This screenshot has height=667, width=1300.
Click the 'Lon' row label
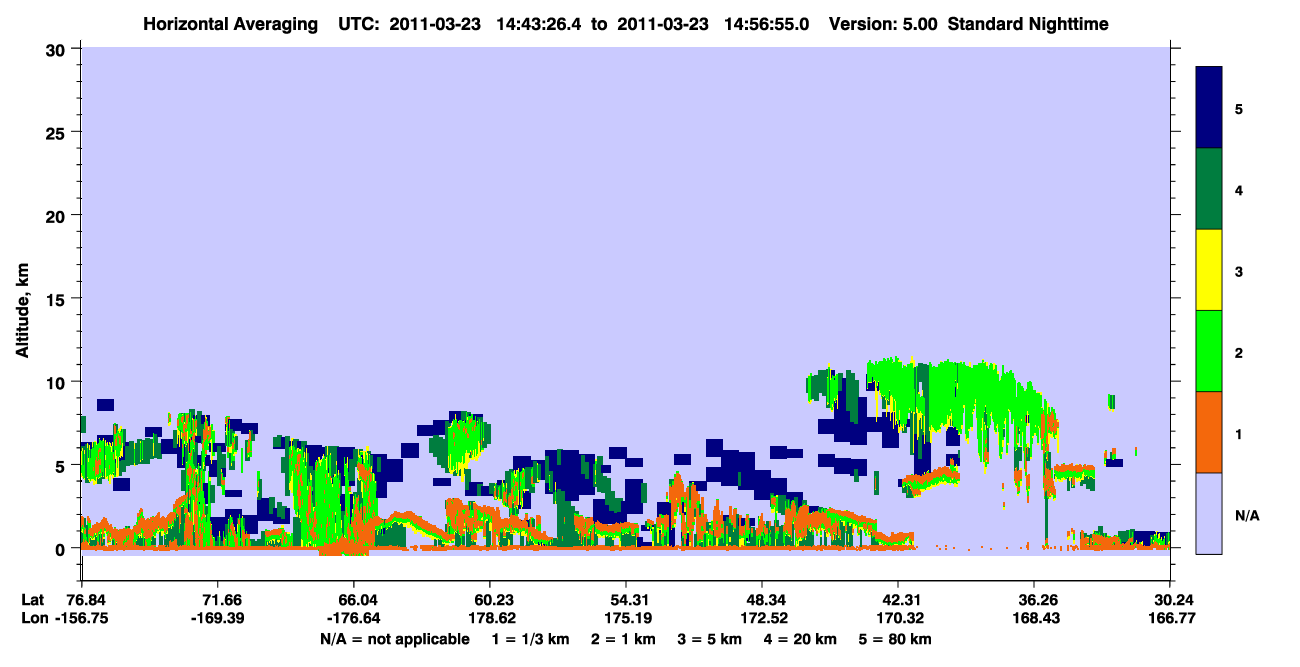tap(33, 618)
